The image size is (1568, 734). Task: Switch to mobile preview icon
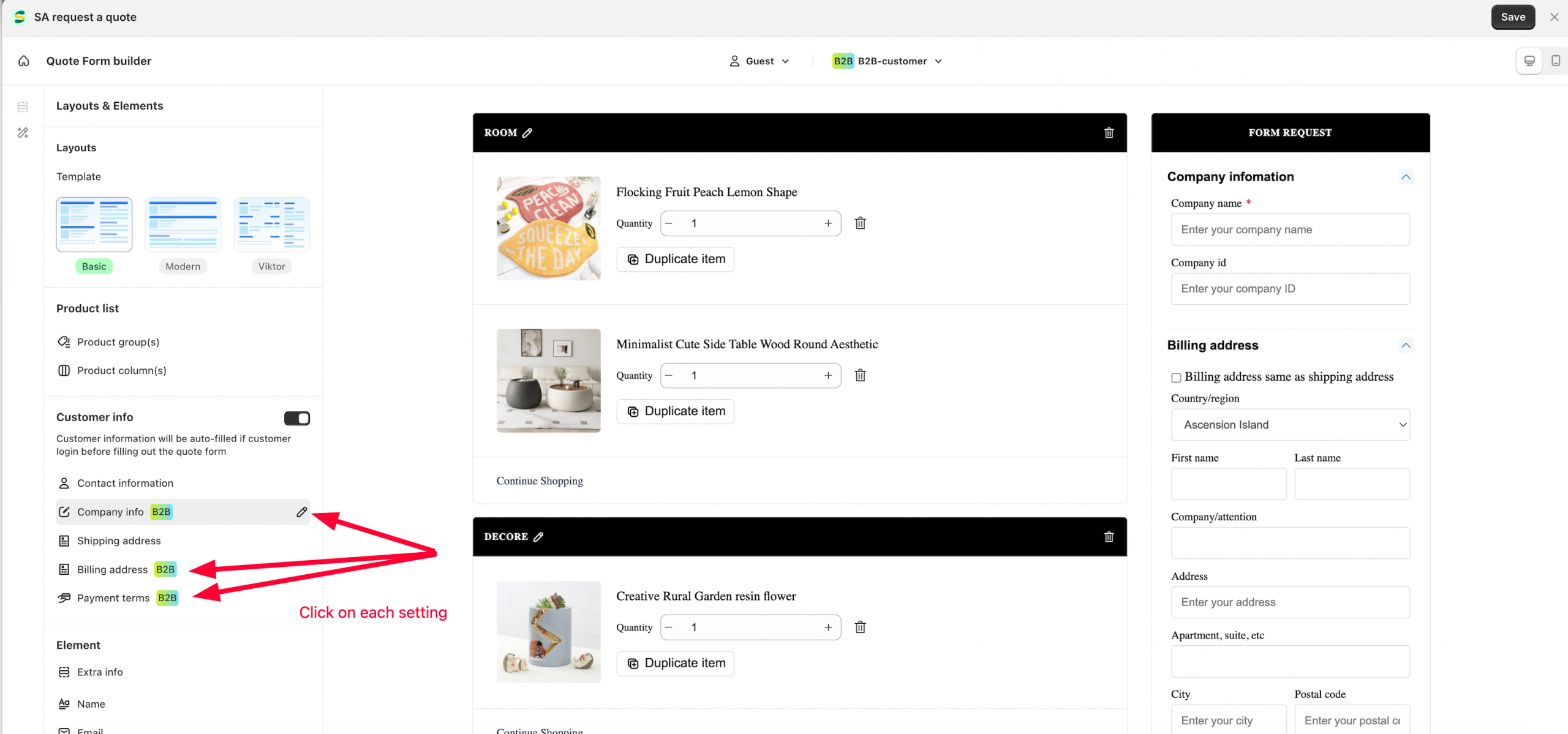coord(1555,61)
